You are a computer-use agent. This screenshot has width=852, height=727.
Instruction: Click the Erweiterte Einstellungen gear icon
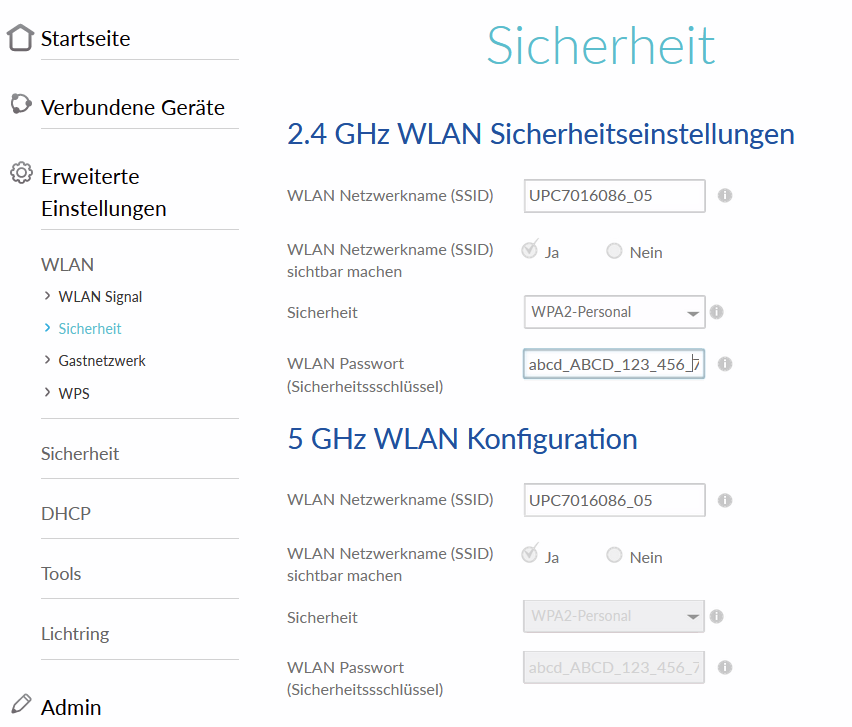[20, 174]
